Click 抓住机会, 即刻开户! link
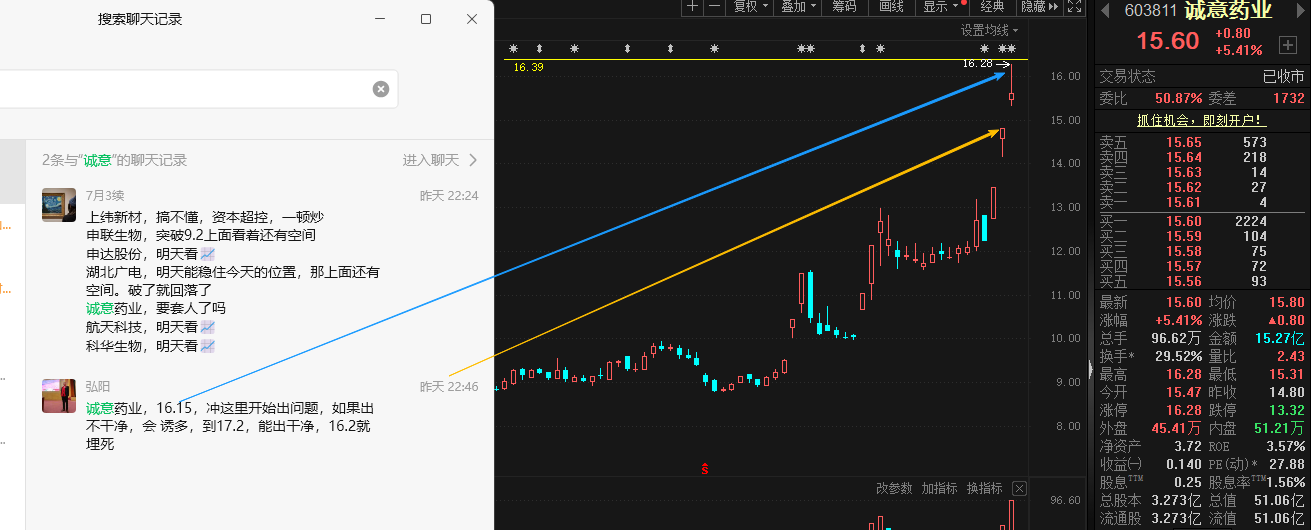Screen dimensions: 1311x530 pyautogui.click(x=1201, y=120)
